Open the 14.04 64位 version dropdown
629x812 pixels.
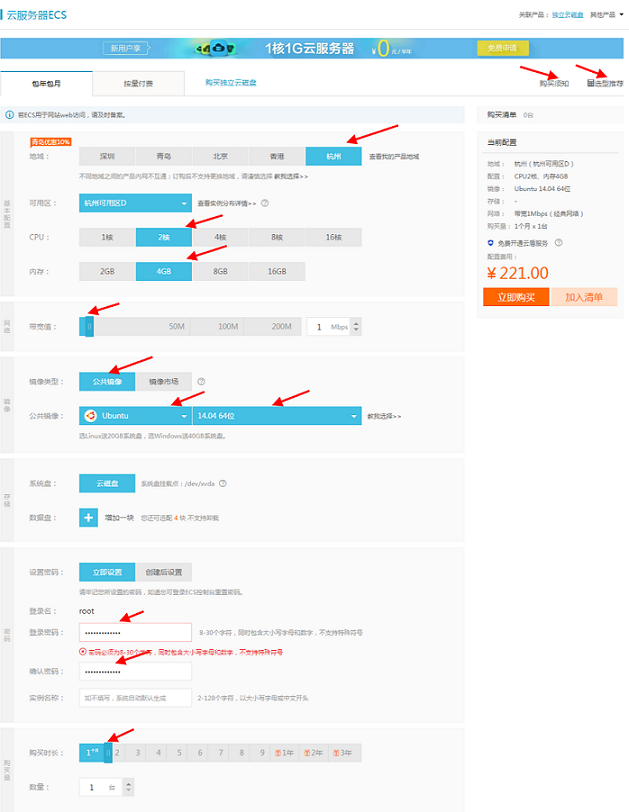pyautogui.click(x=276, y=415)
